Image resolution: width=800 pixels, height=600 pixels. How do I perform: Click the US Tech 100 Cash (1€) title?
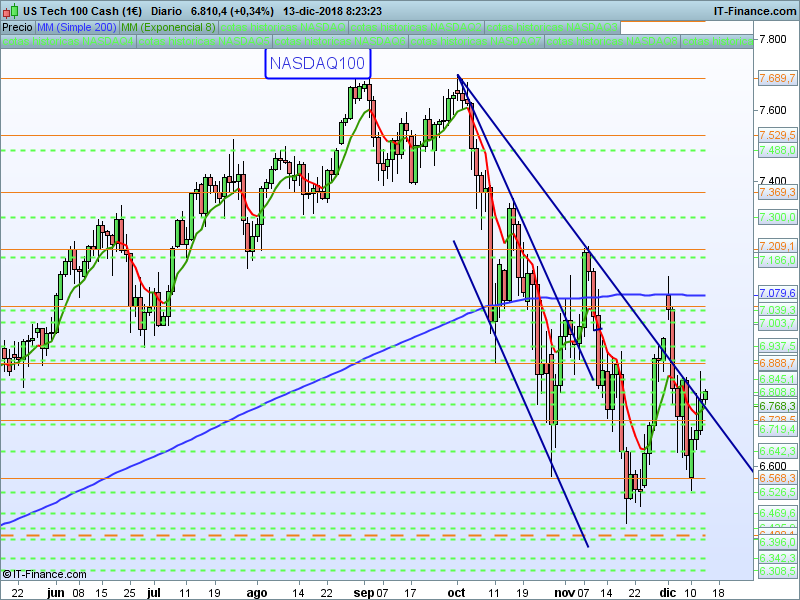pos(83,11)
